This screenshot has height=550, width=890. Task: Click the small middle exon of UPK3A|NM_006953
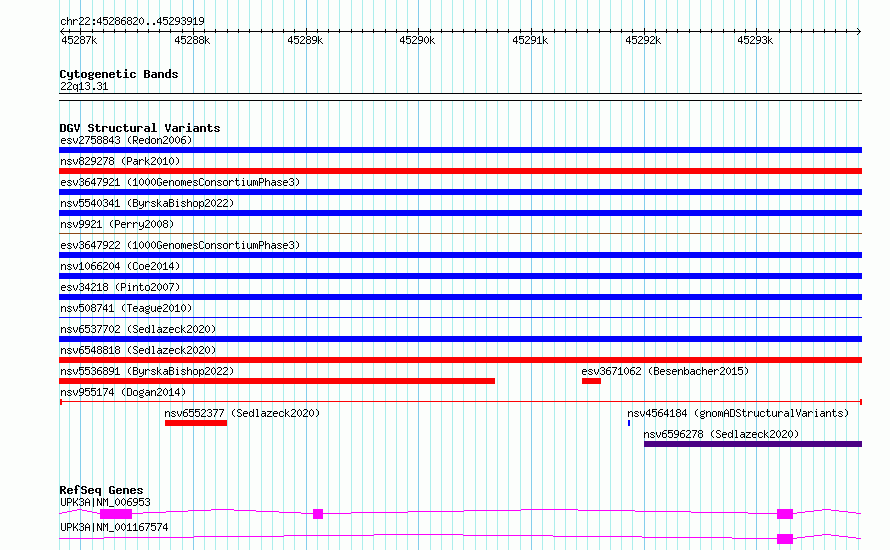point(318,514)
